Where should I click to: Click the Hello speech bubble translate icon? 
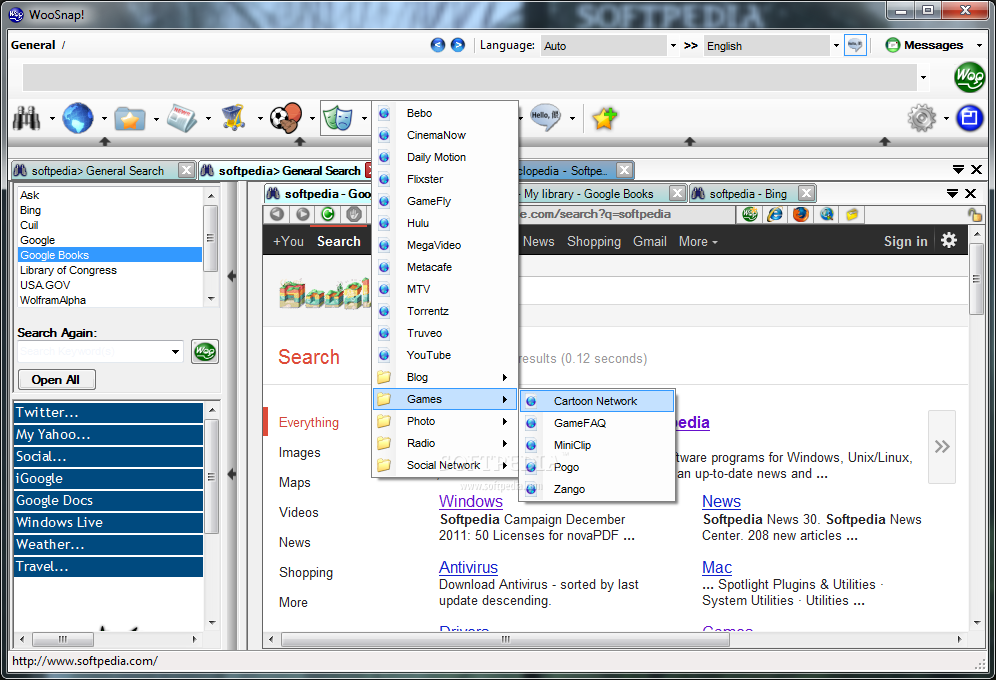pyautogui.click(x=546, y=117)
